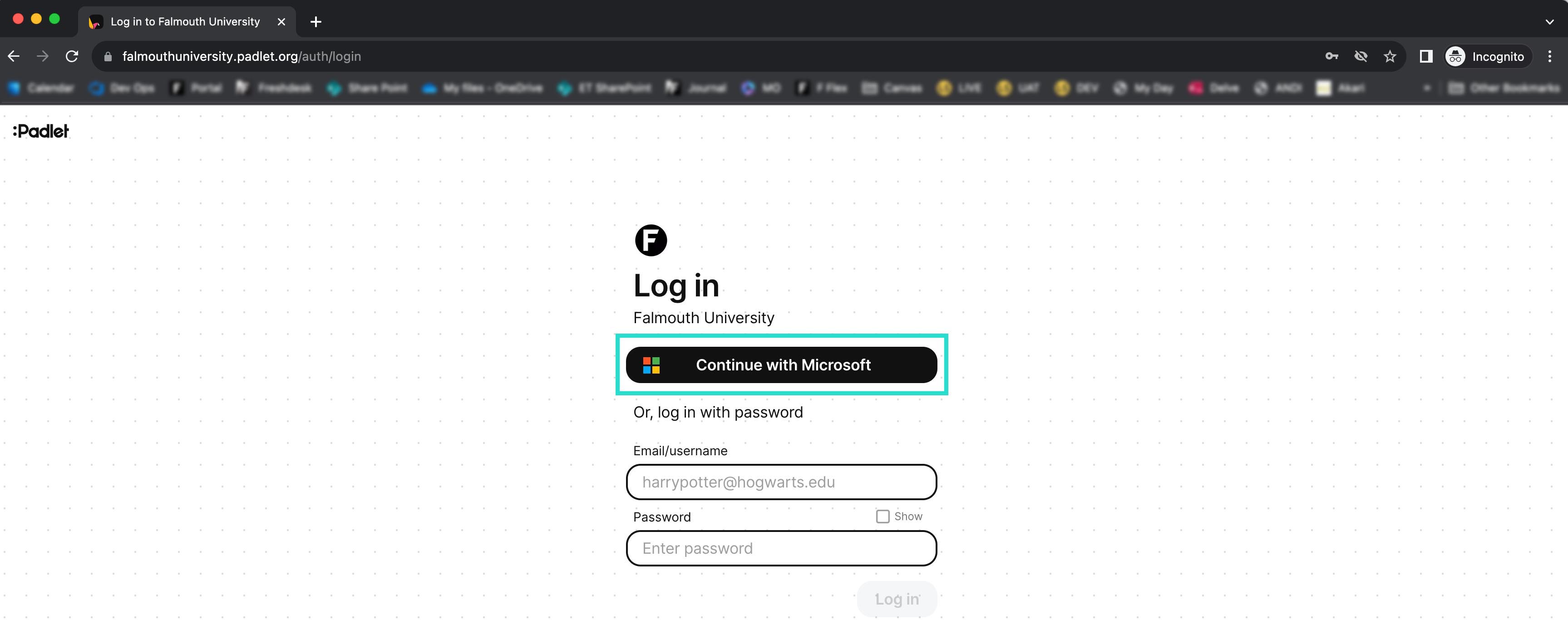Open Chrome's three-dot menu

pos(1549,57)
